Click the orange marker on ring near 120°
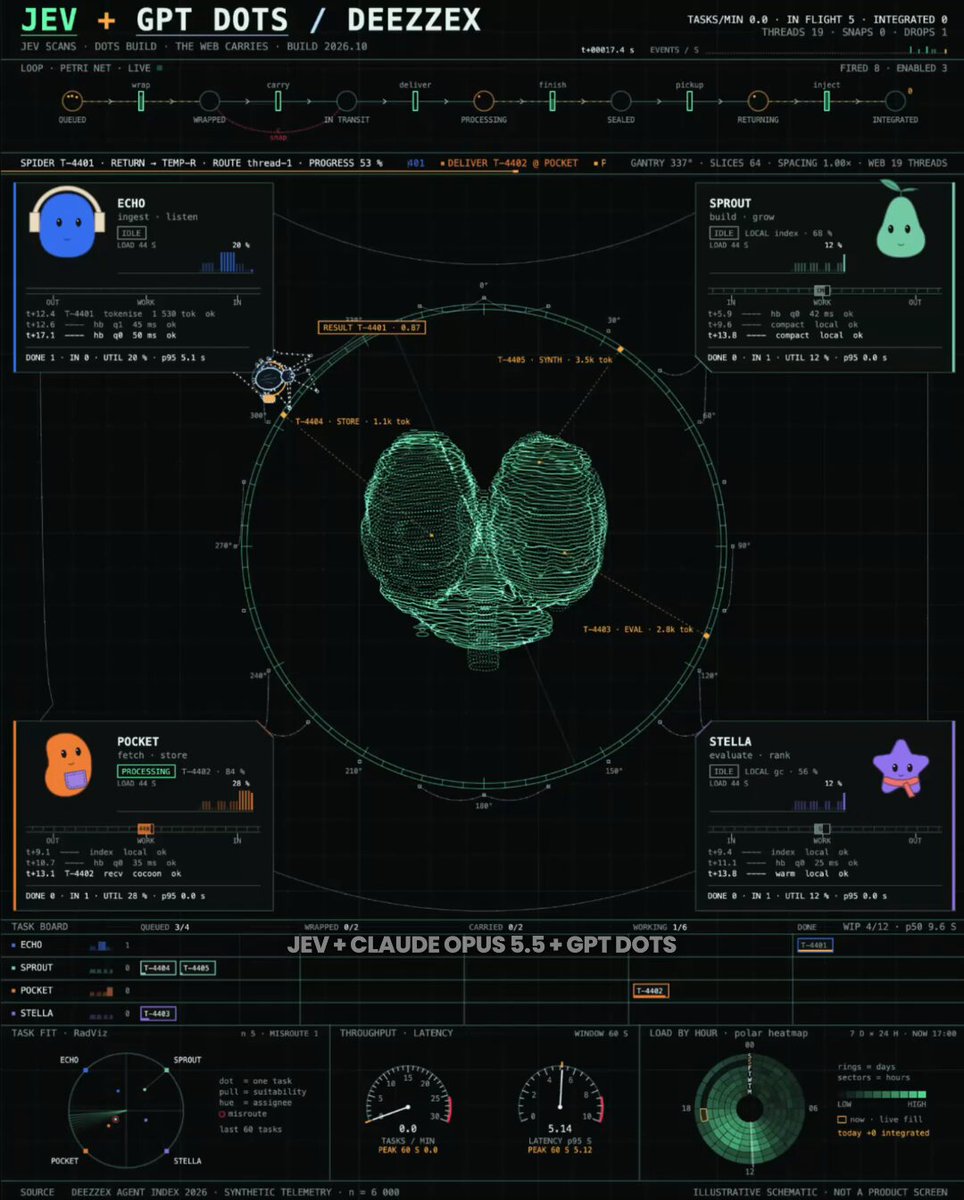 (x=706, y=636)
